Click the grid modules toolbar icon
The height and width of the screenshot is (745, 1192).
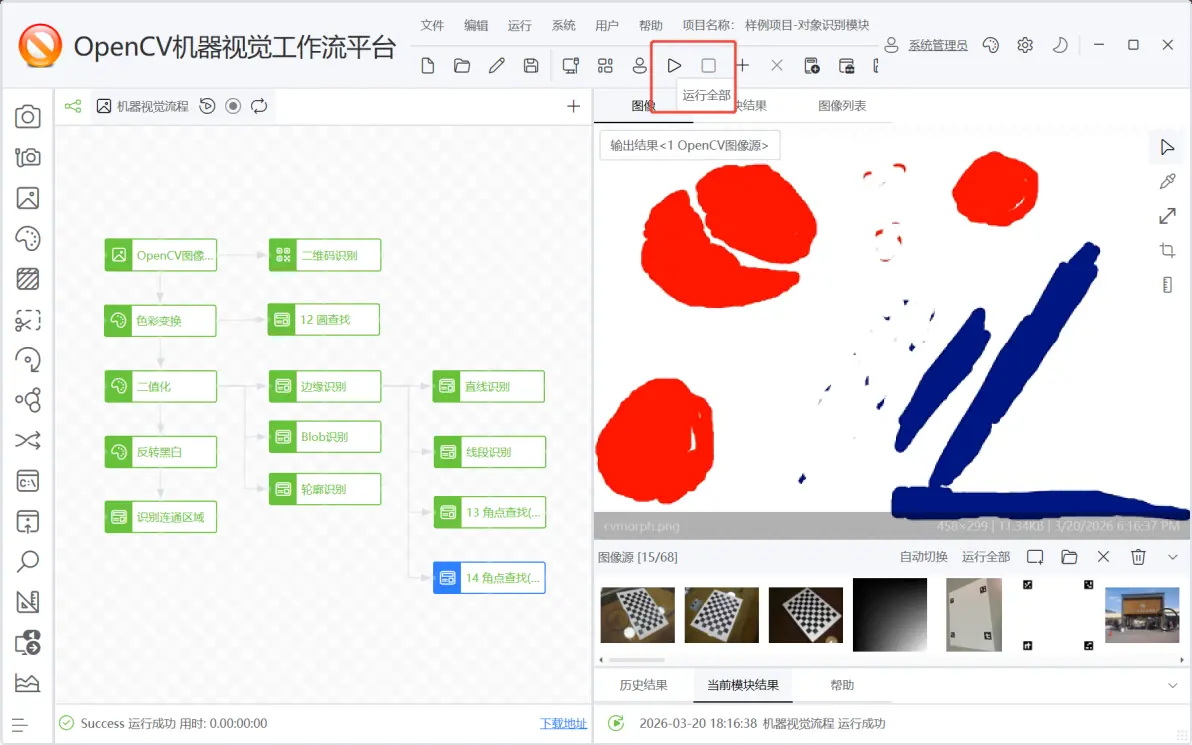[605, 66]
